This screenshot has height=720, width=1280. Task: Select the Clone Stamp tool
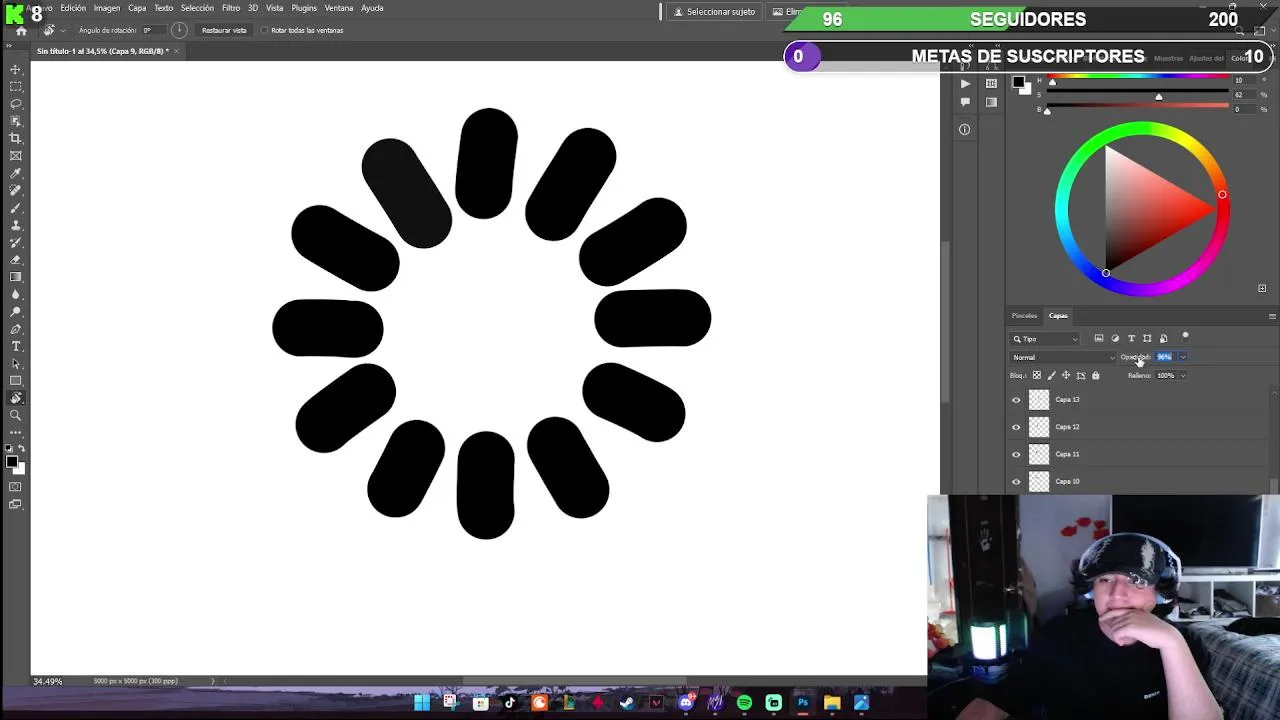[16, 225]
